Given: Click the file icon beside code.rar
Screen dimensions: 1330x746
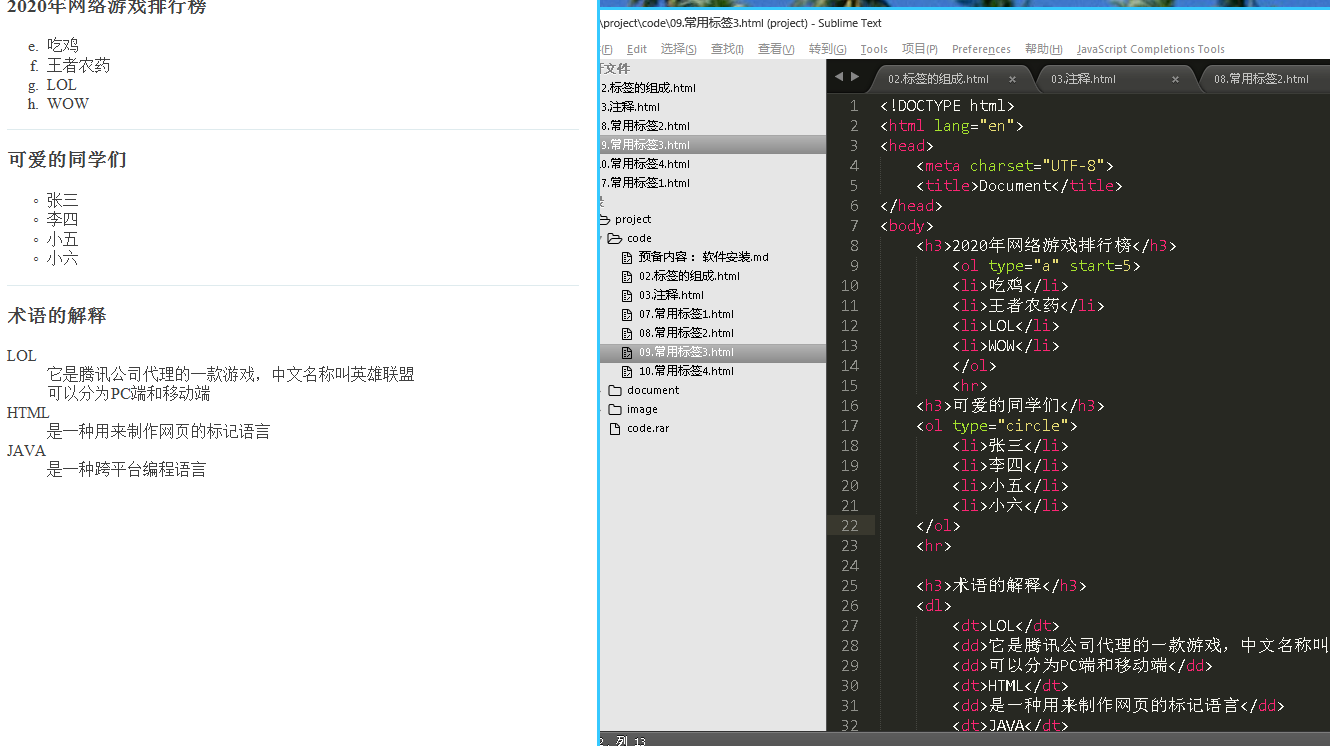Looking at the screenshot, I should (x=615, y=428).
